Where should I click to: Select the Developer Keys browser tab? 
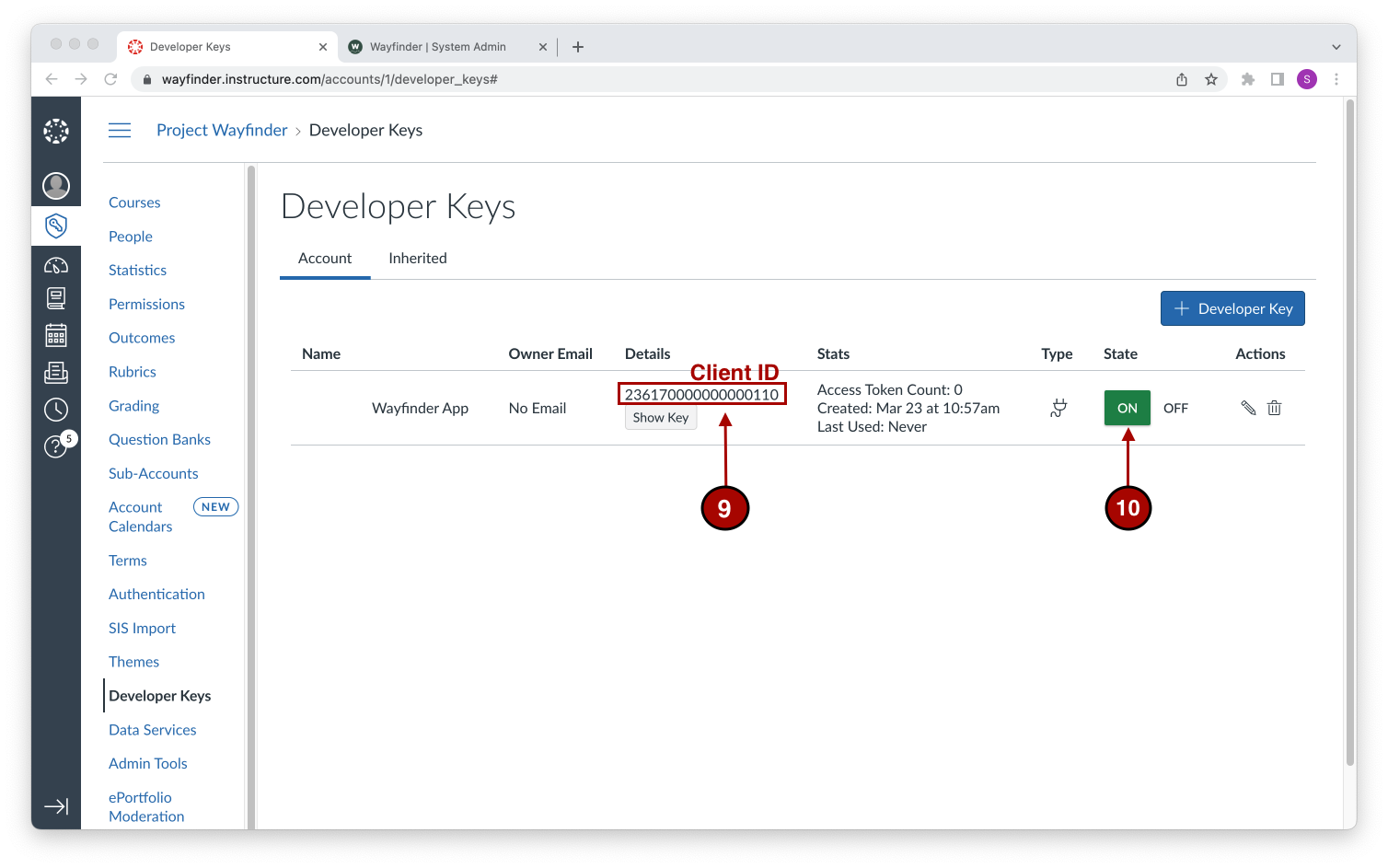(x=226, y=47)
